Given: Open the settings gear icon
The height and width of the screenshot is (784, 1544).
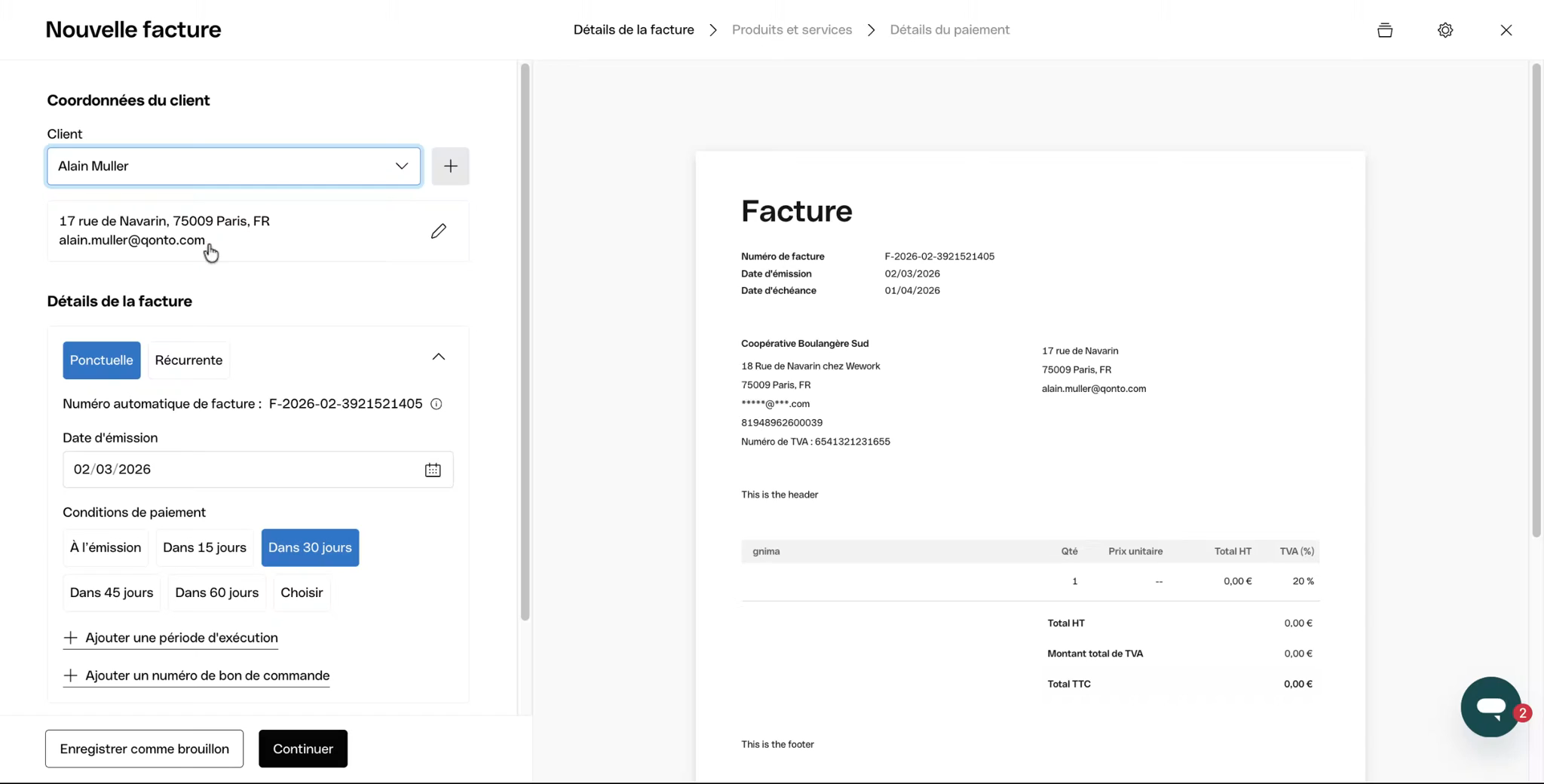Looking at the screenshot, I should coord(1444,30).
